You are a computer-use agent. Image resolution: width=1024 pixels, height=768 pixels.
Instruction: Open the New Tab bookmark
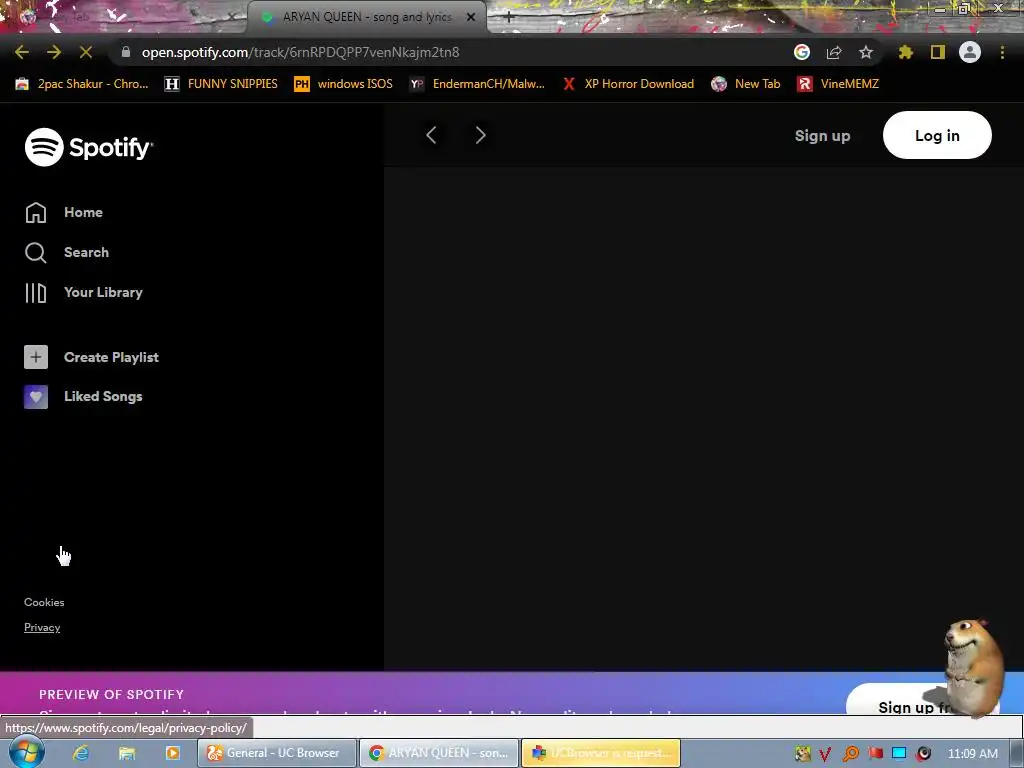pyautogui.click(x=746, y=84)
